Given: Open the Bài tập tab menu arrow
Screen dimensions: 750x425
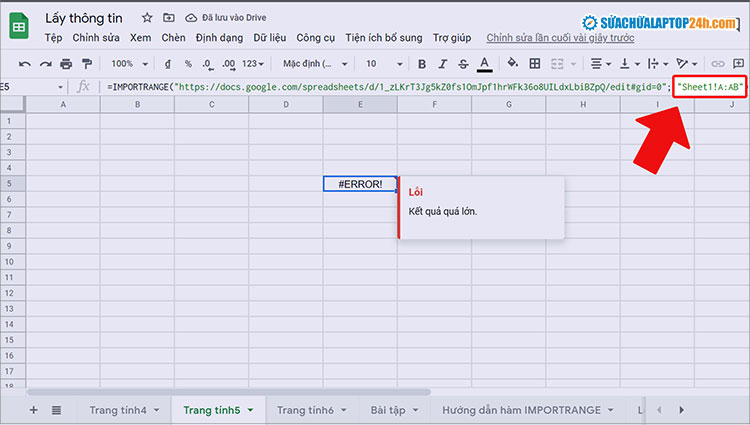Looking at the screenshot, I should click(415, 410).
